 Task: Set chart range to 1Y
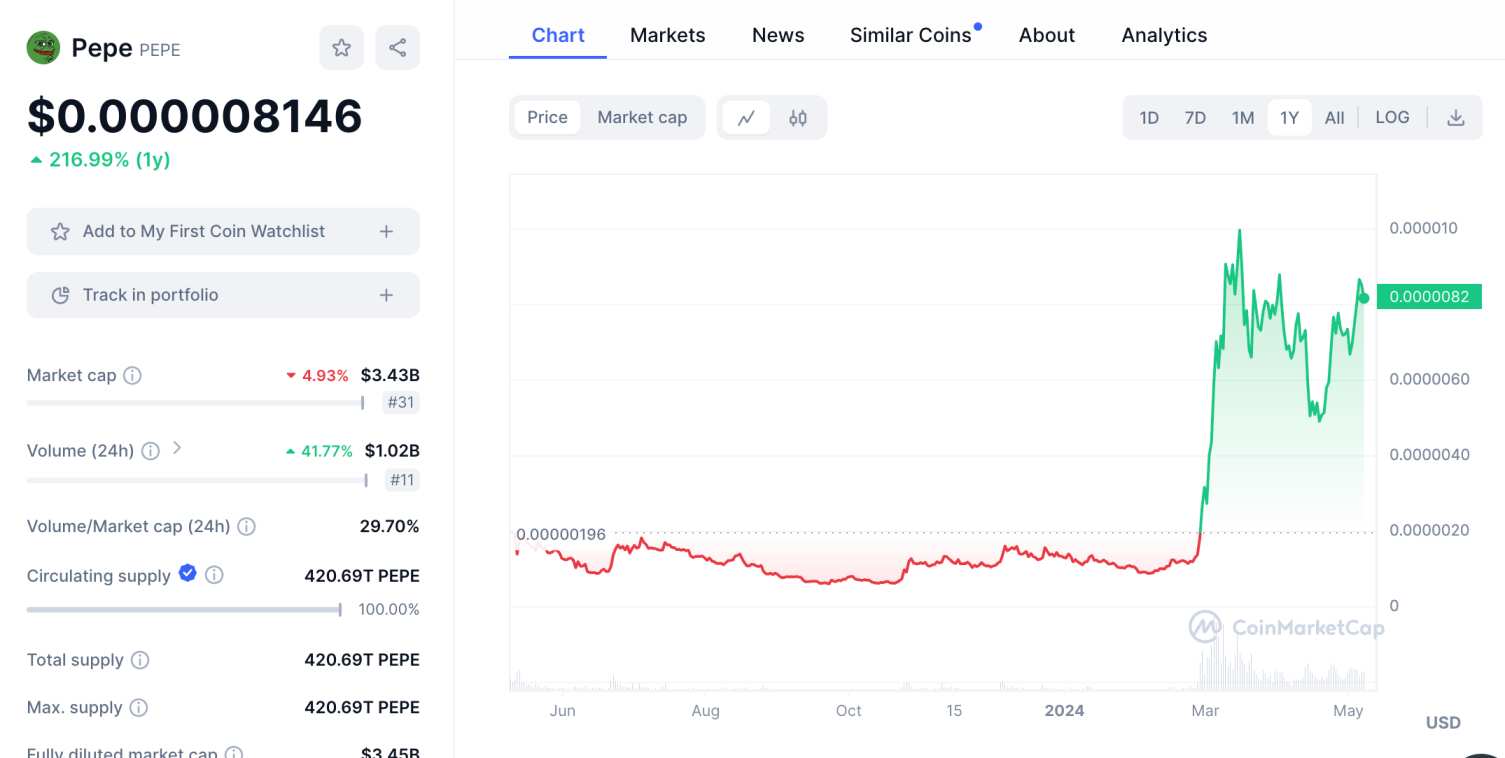[x=1290, y=118]
